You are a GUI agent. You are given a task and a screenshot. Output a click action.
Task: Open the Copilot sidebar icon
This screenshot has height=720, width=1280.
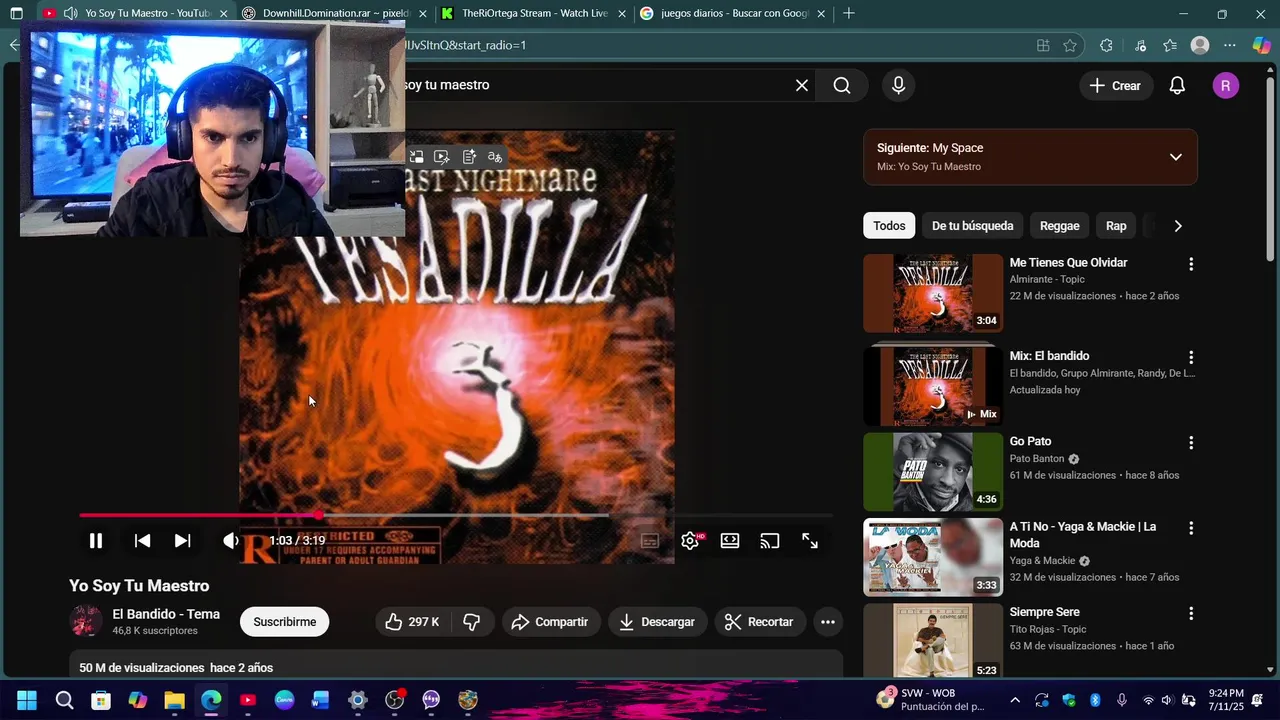1261,45
